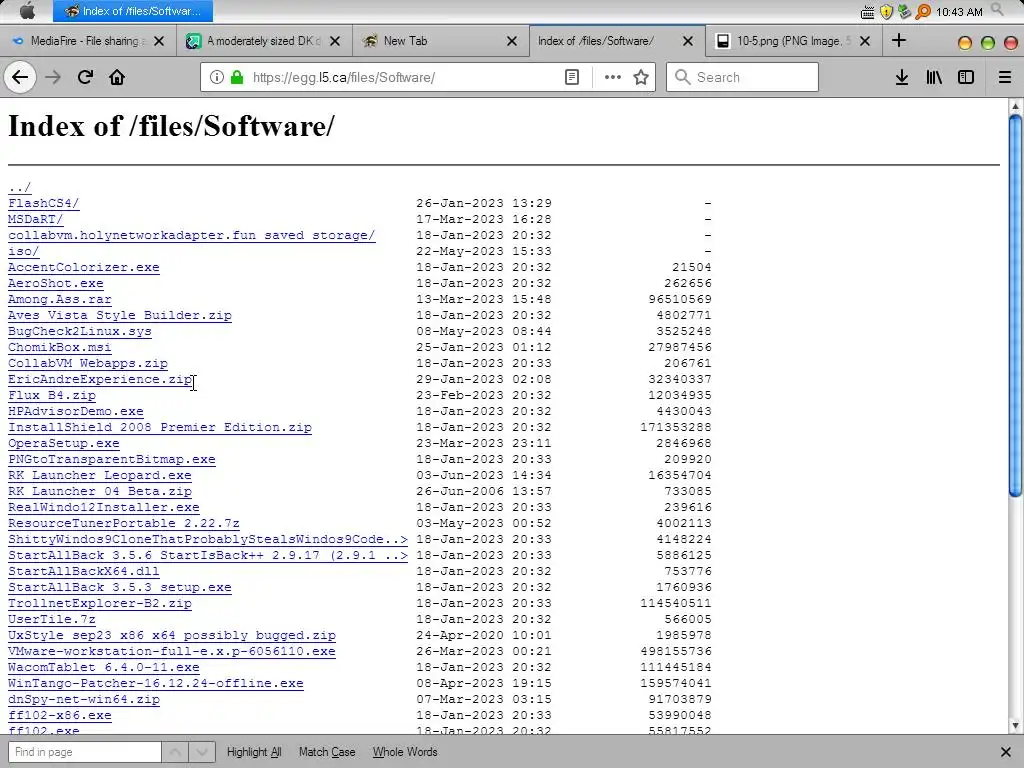Click the Search box in toolbar

pos(743,77)
